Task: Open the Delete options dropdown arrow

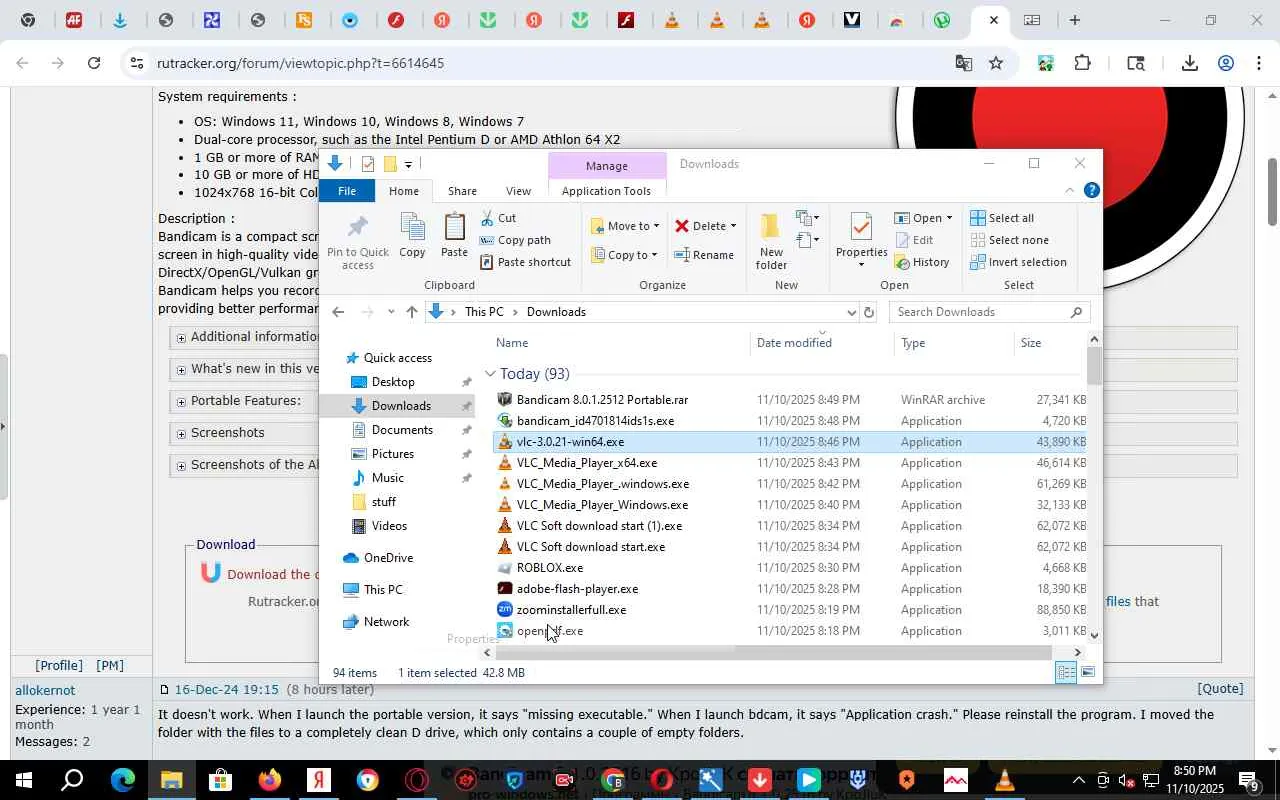Action: (733, 226)
